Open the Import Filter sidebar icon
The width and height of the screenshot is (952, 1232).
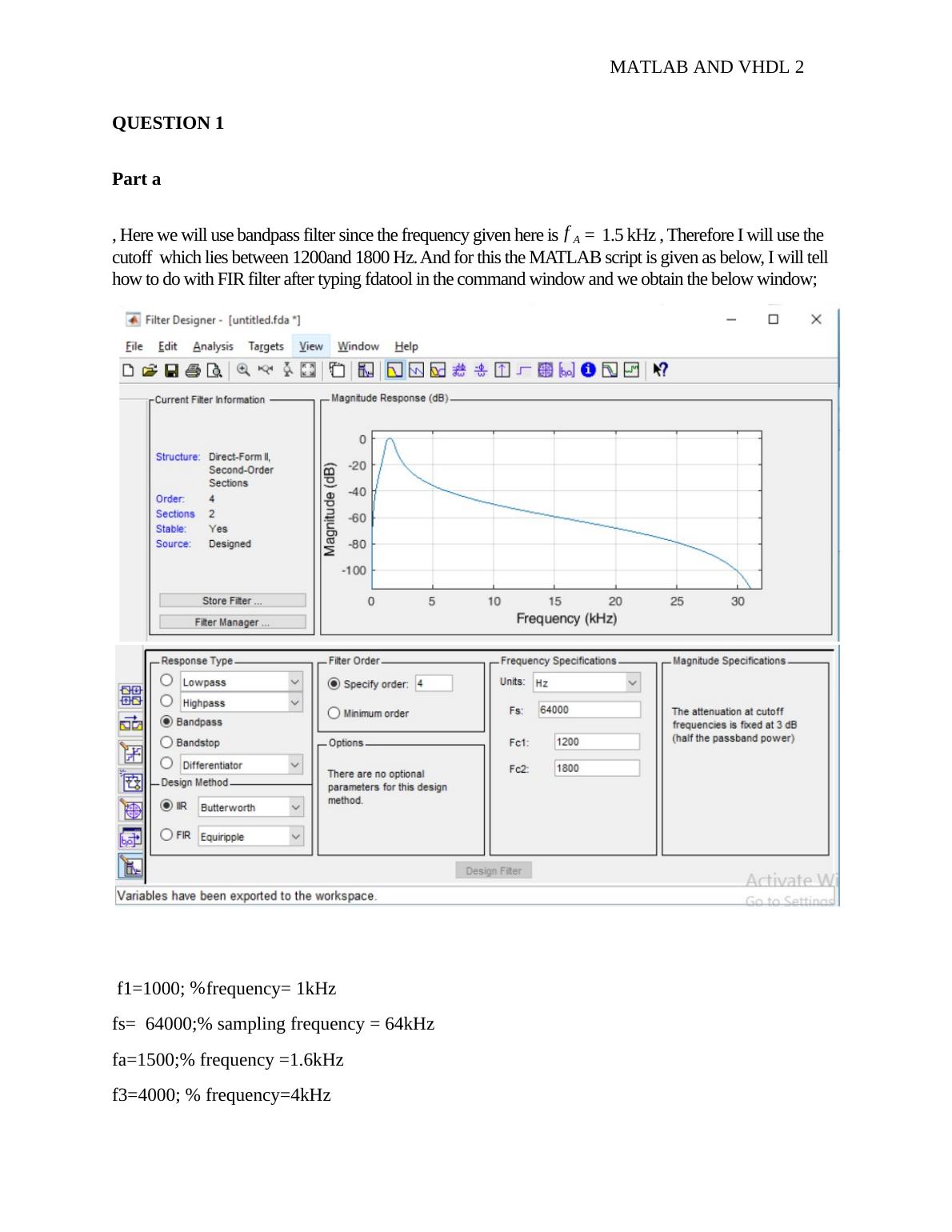131,838
